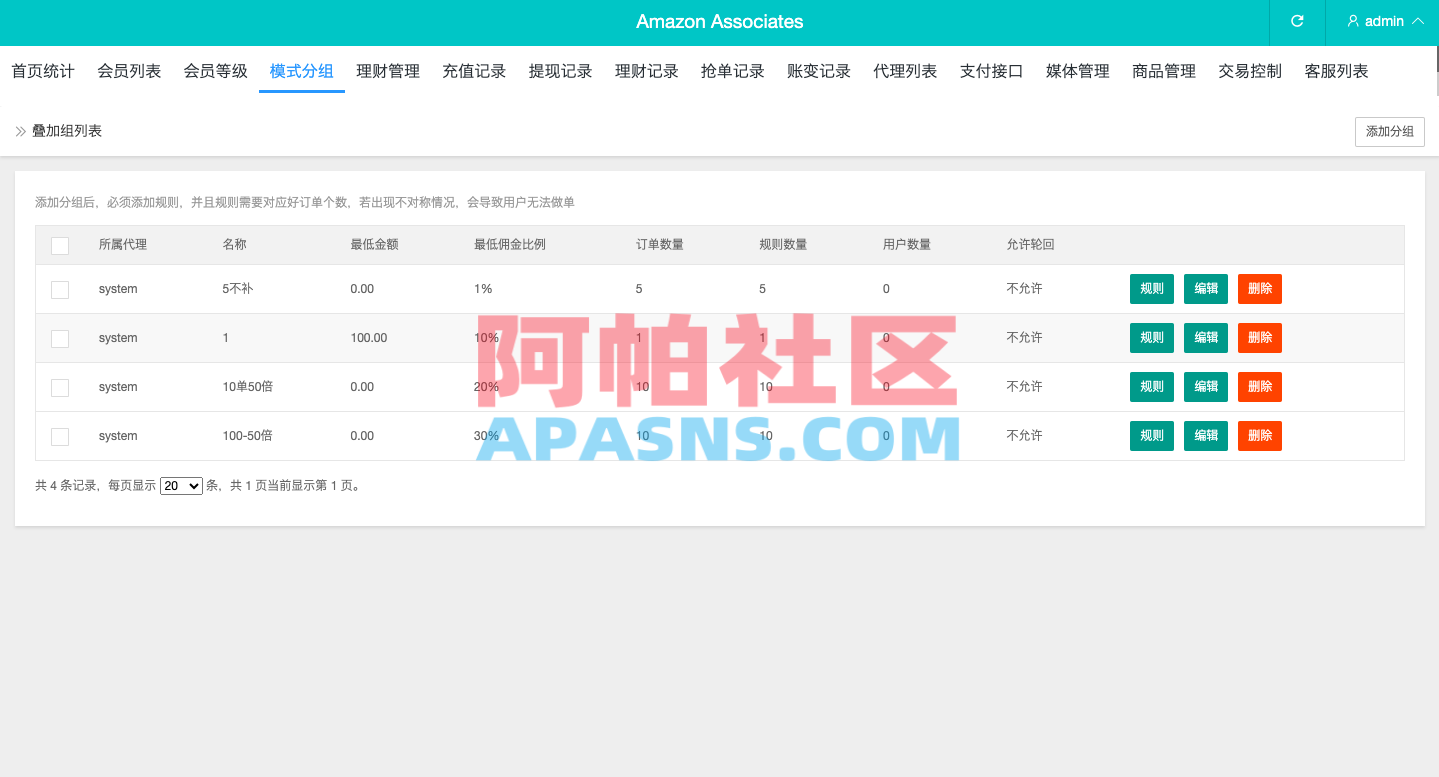
Task: Check the box for the row named 1
Action: pos(60,338)
